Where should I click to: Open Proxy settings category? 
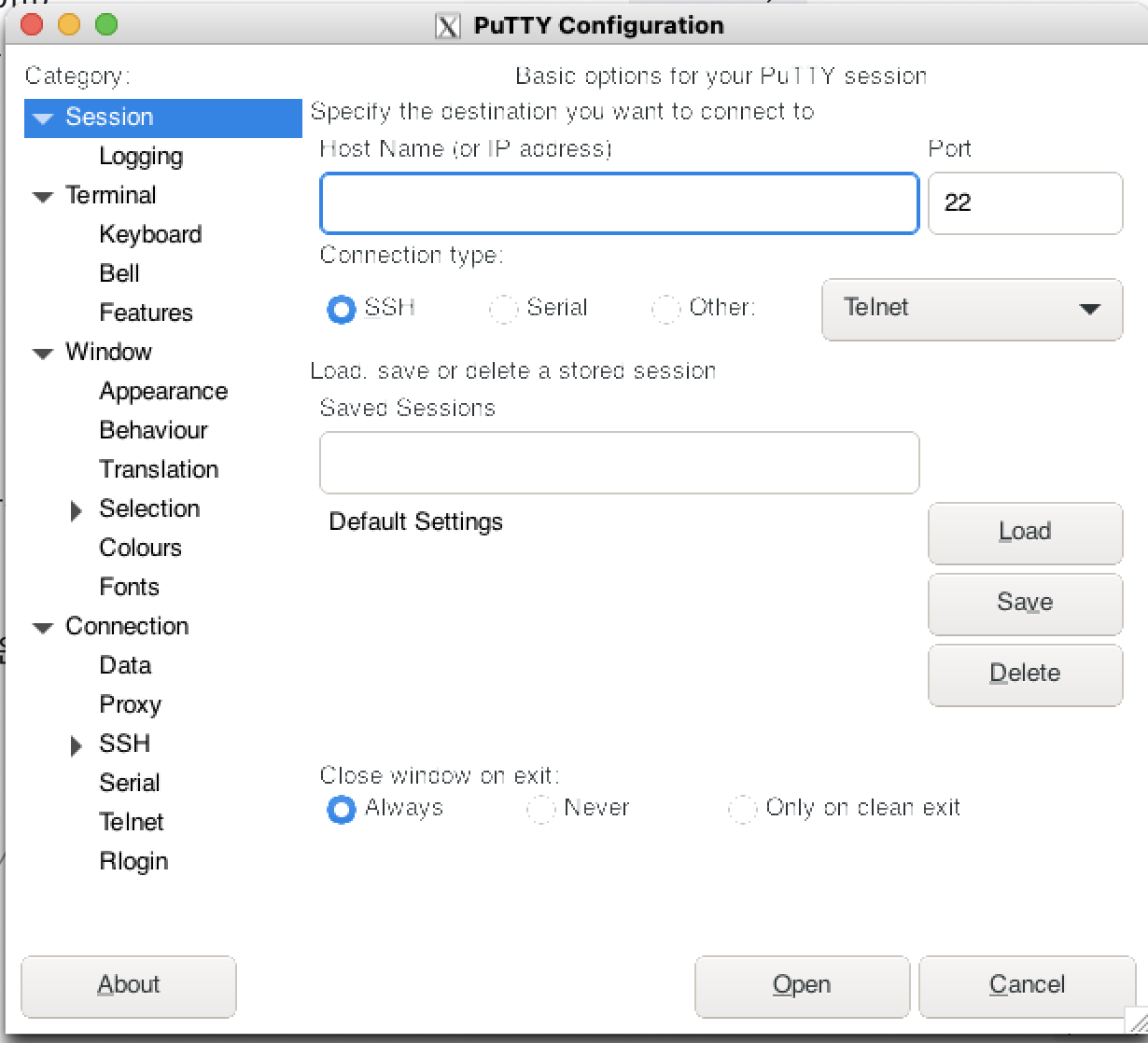(x=130, y=704)
